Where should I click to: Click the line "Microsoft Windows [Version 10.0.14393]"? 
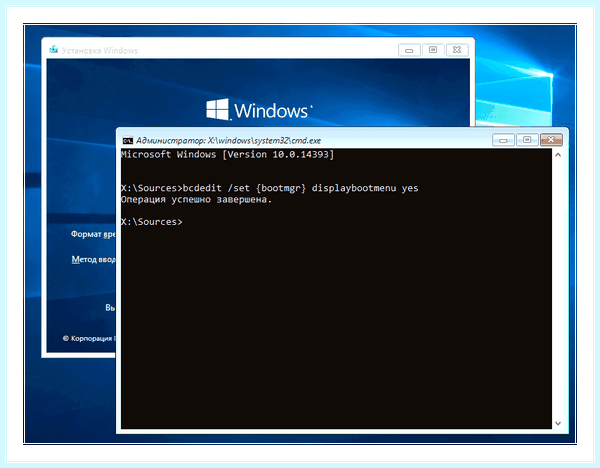click(227, 155)
